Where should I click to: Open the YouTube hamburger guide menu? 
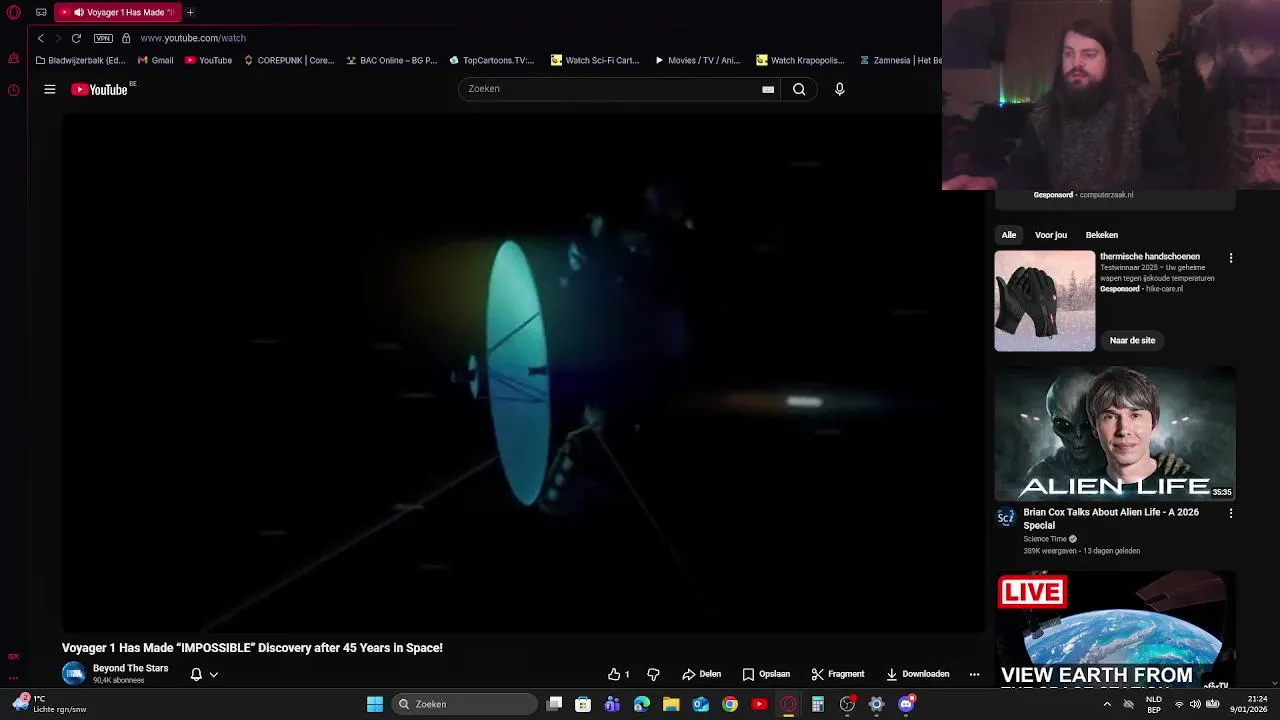[49, 89]
